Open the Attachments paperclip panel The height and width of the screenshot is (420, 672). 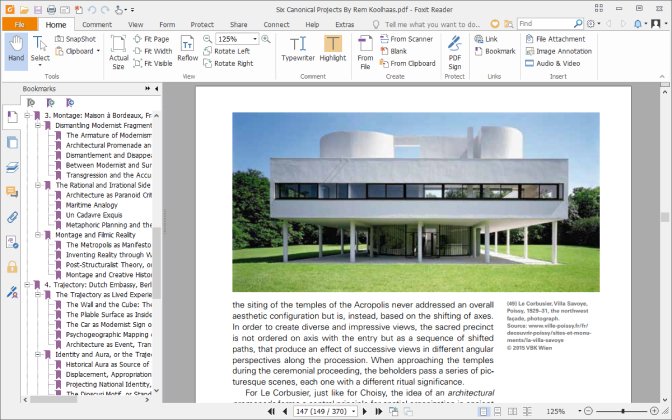click(x=12, y=217)
